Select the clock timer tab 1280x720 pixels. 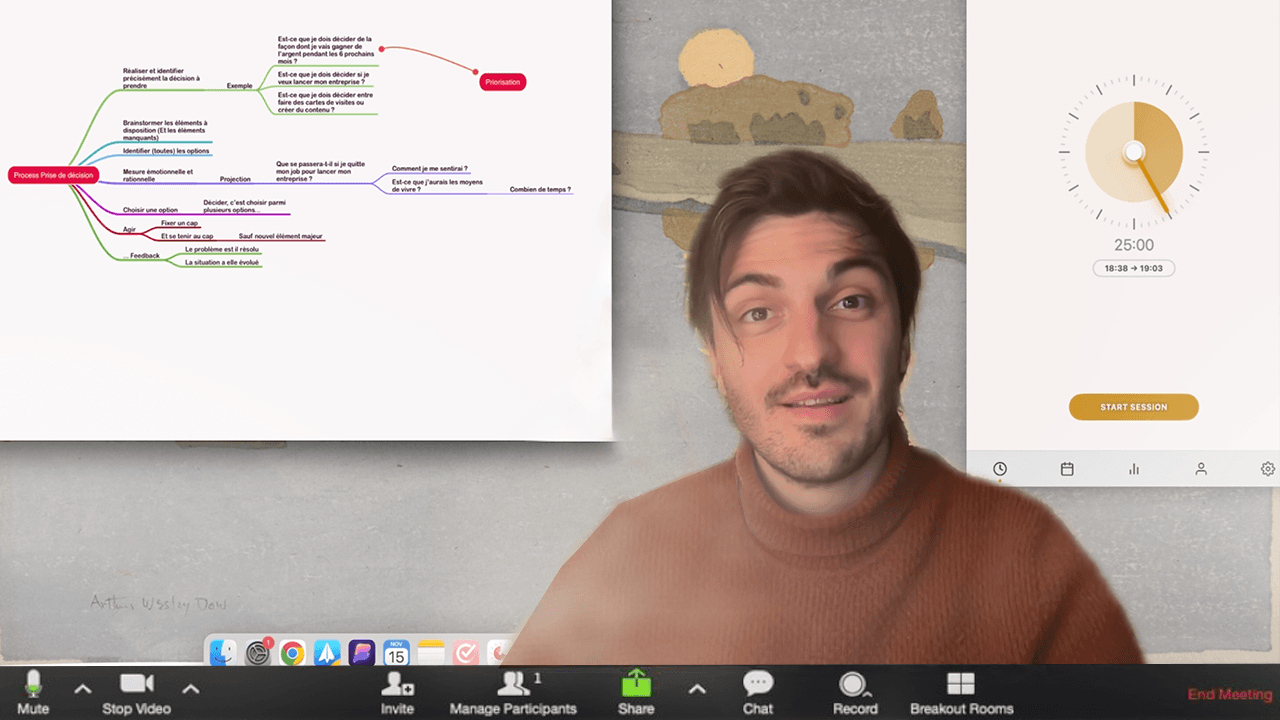coord(1000,469)
